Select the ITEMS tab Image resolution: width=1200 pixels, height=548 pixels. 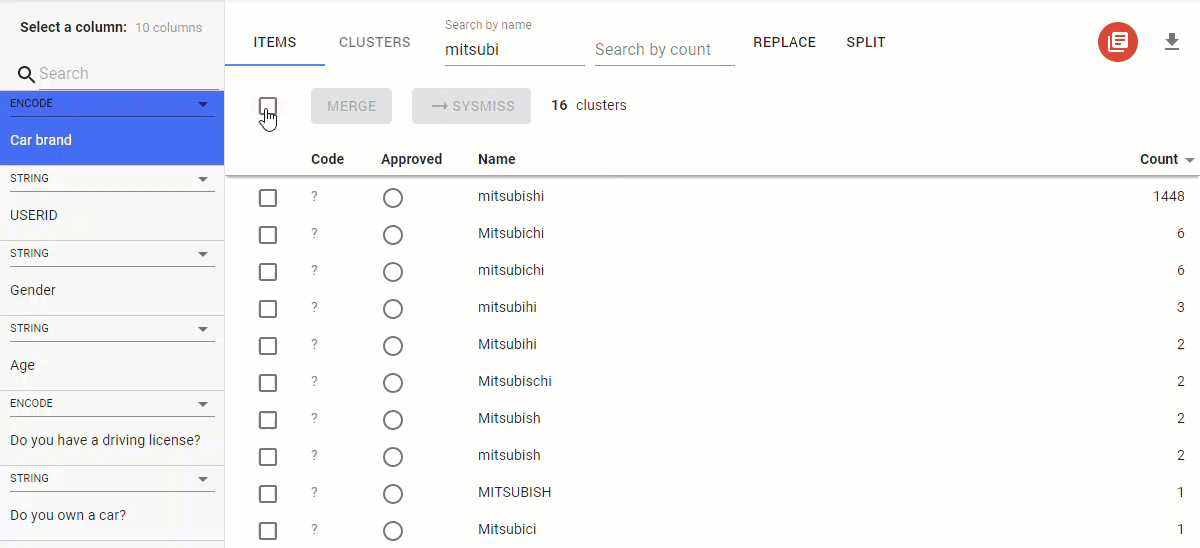point(274,42)
